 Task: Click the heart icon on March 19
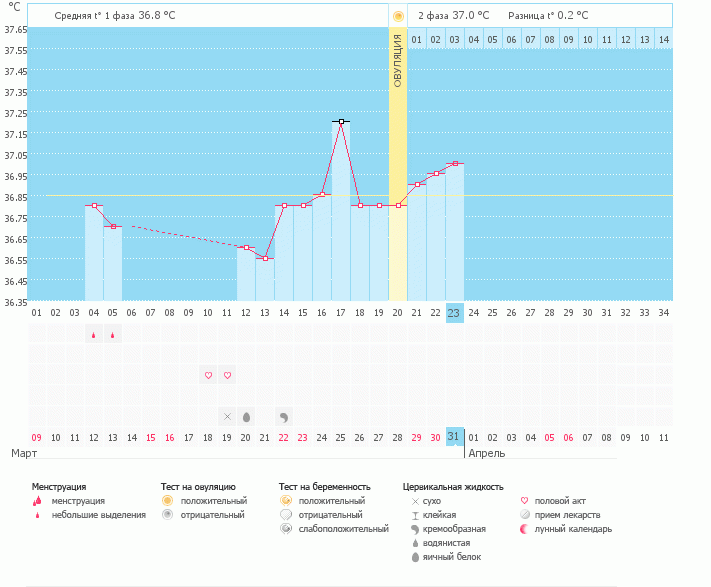[x=227, y=375]
